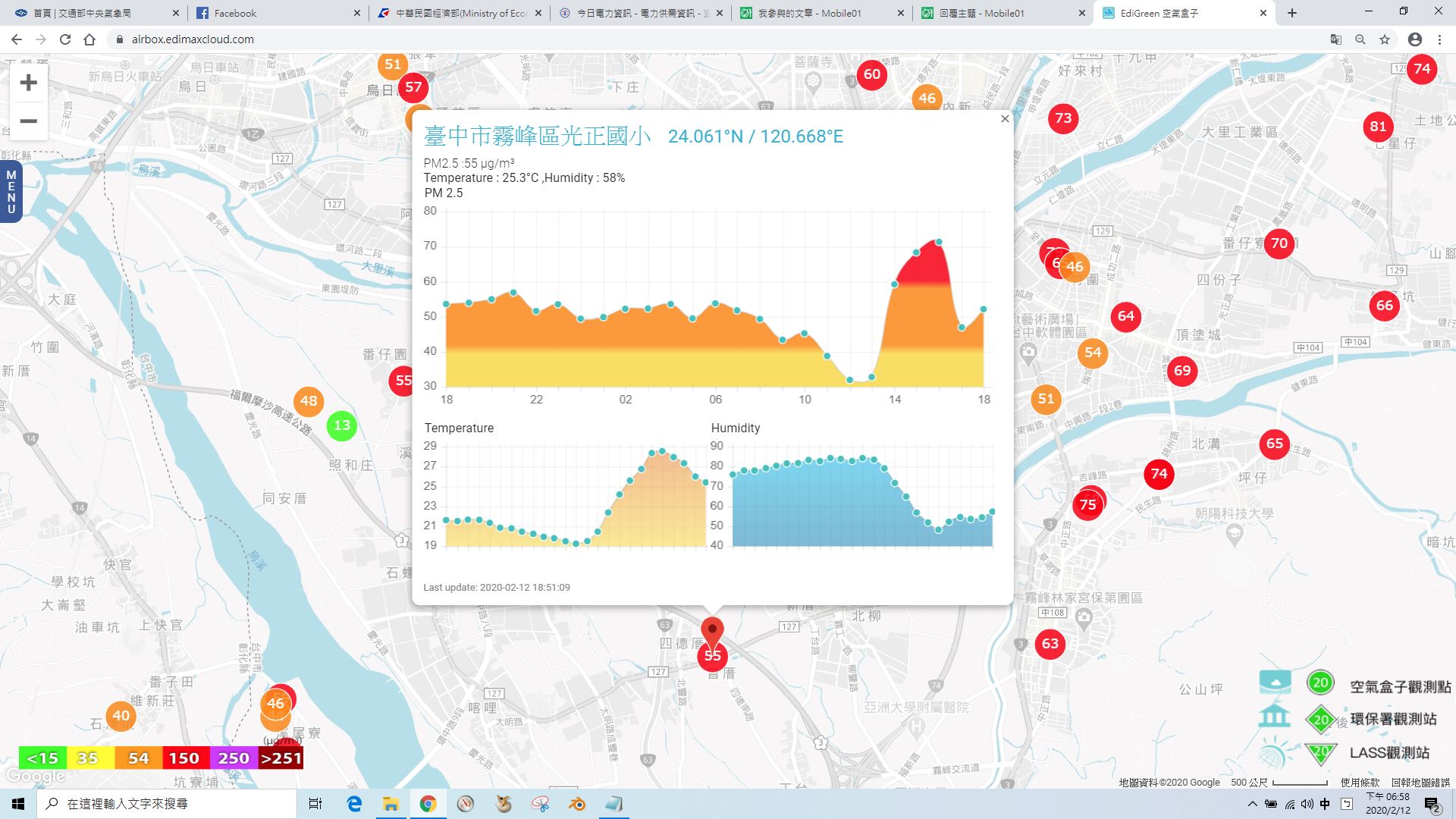Reload the airbox page
The image size is (1456, 819).
click(65, 39)
